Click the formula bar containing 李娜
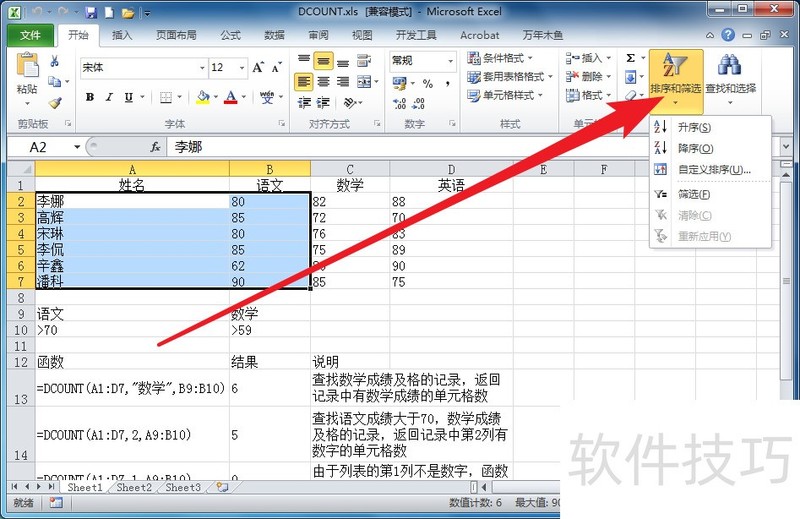This screenshot has height=519, width=800. pyautogui.click(x=472, y=147)
